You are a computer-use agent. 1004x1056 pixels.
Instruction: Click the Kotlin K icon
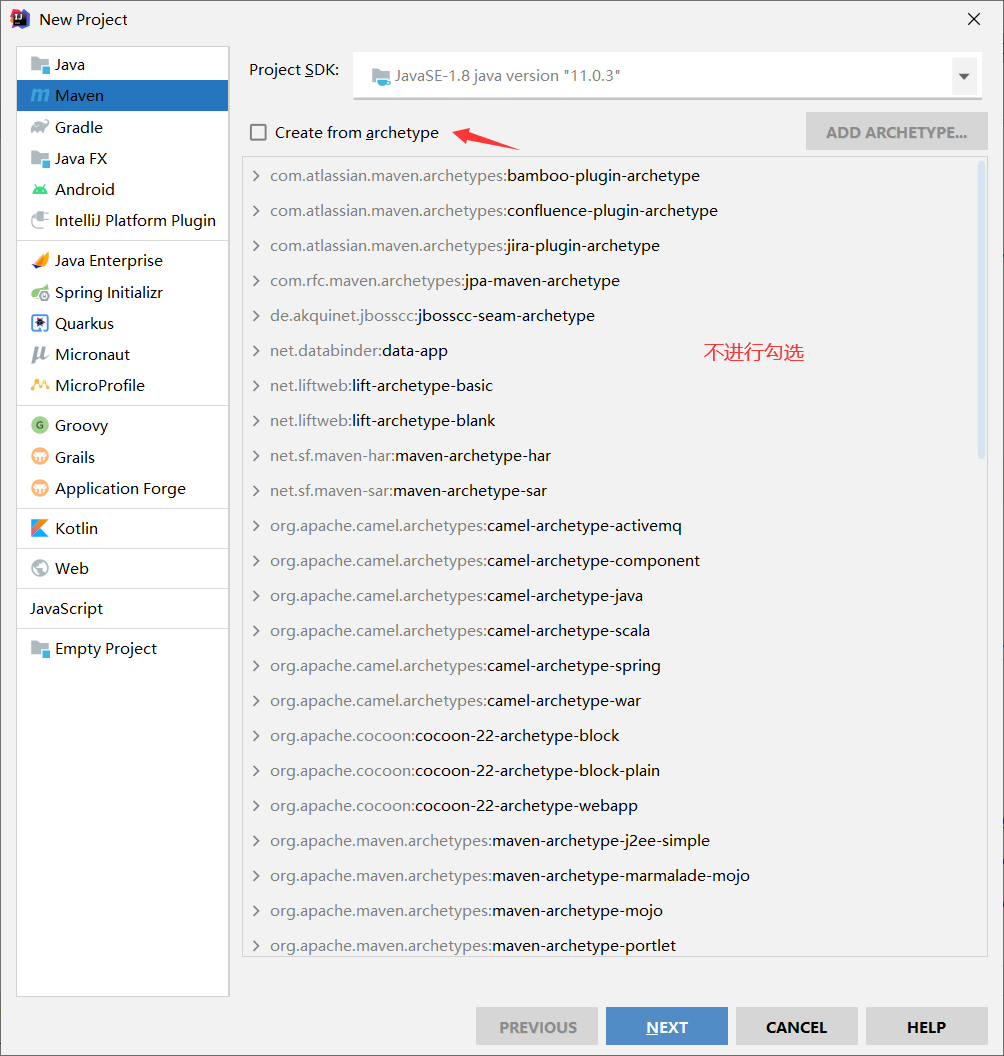click(x=40, y=528)
